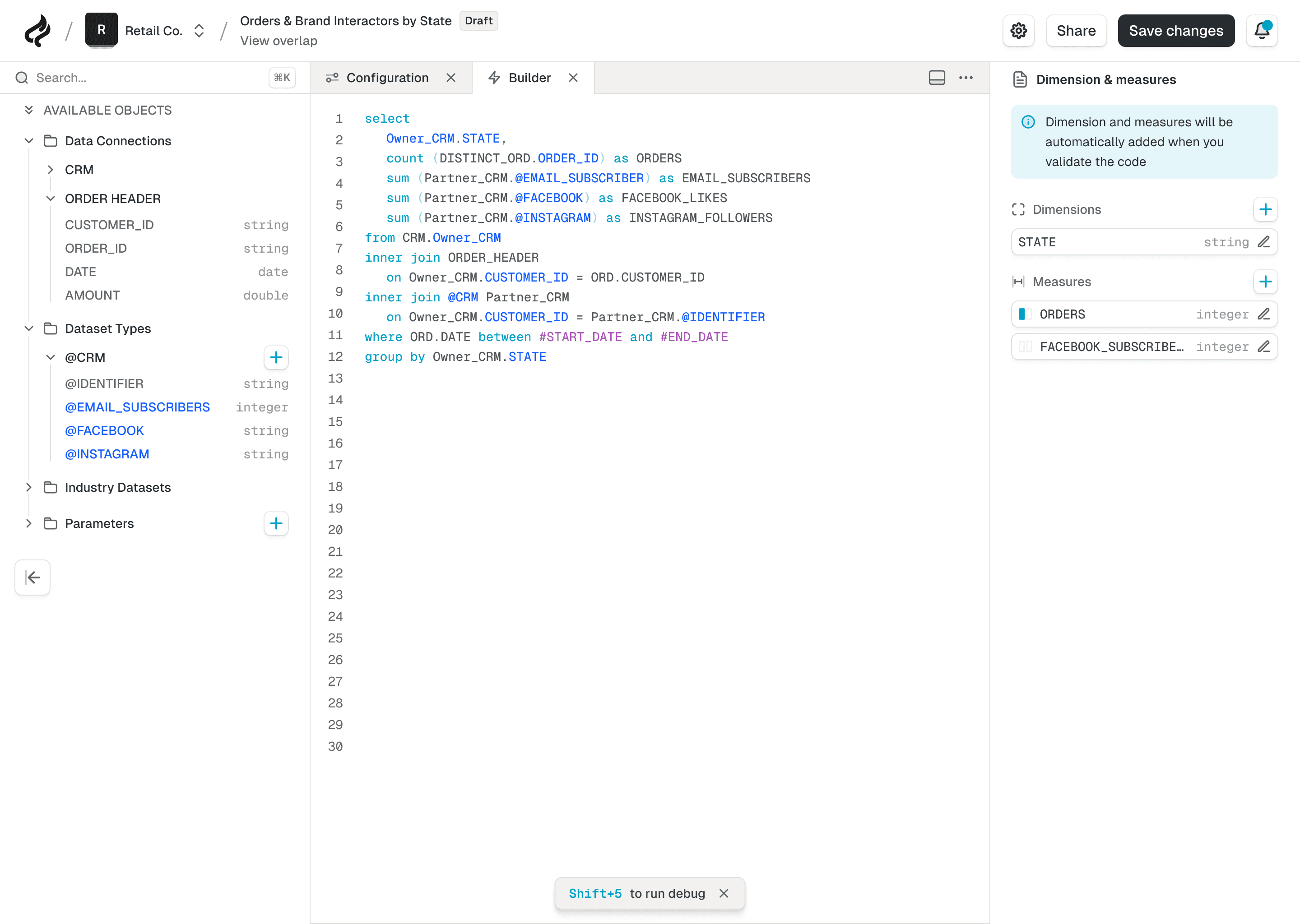Click #END_DATE parameter in code

point(694,337)
